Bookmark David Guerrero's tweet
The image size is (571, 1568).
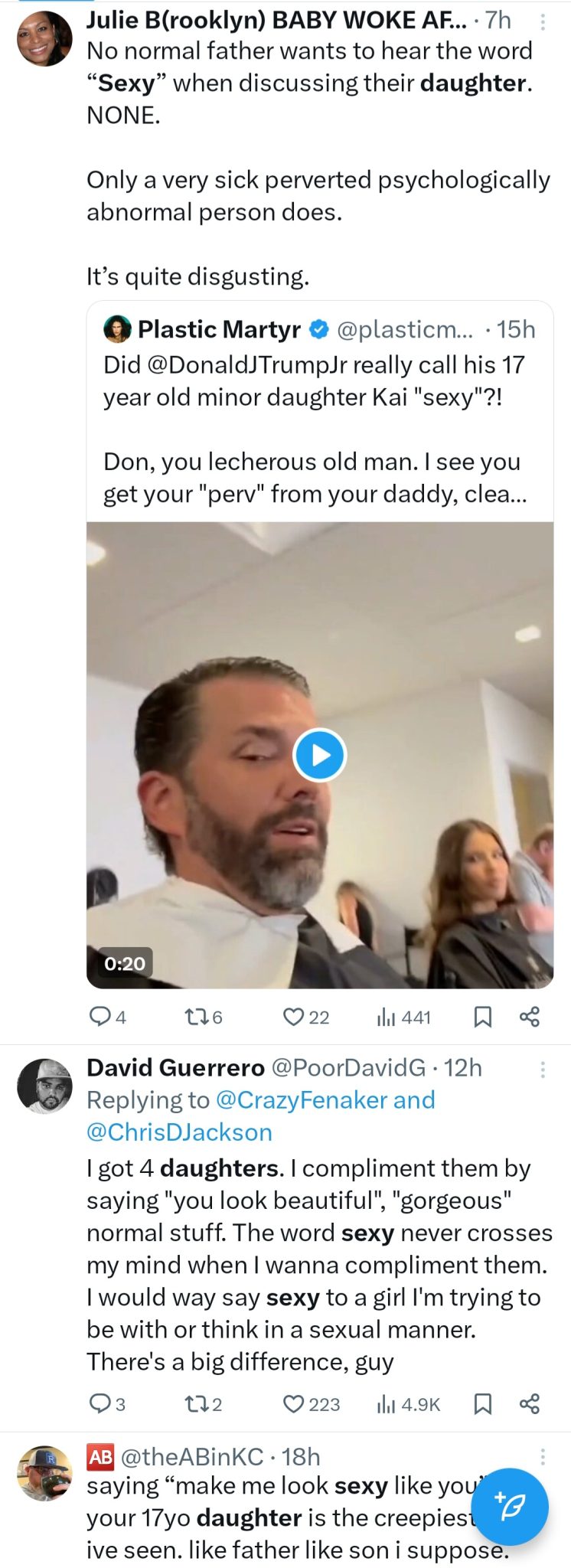click(x=483, y=1403)
